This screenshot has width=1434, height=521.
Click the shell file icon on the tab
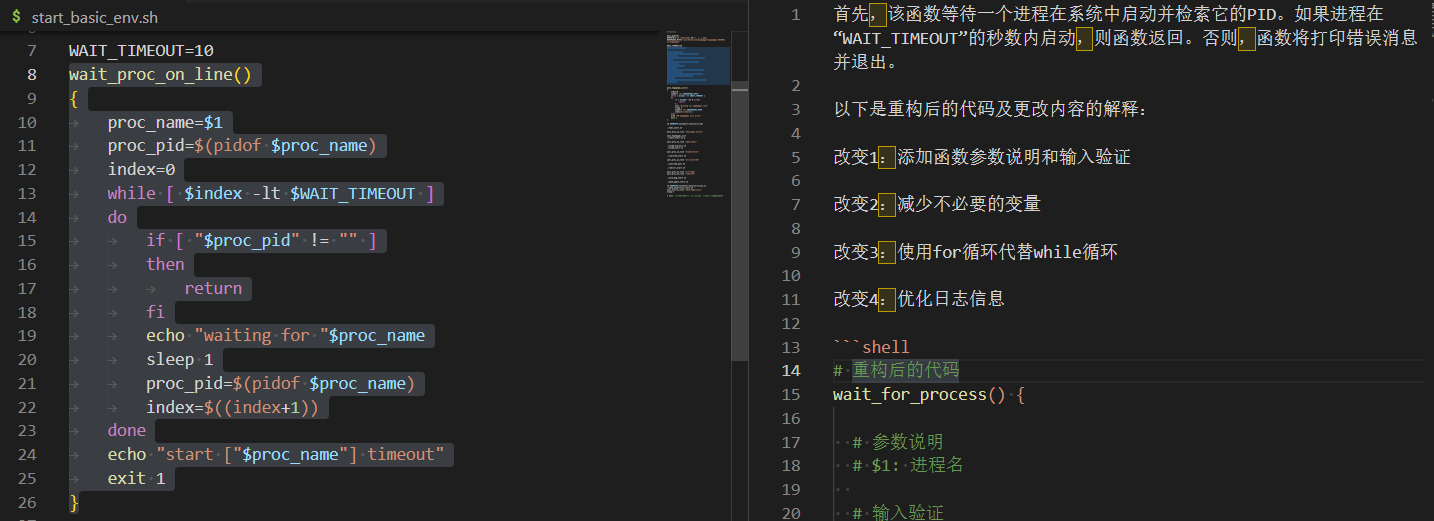[x=16, y=17]
